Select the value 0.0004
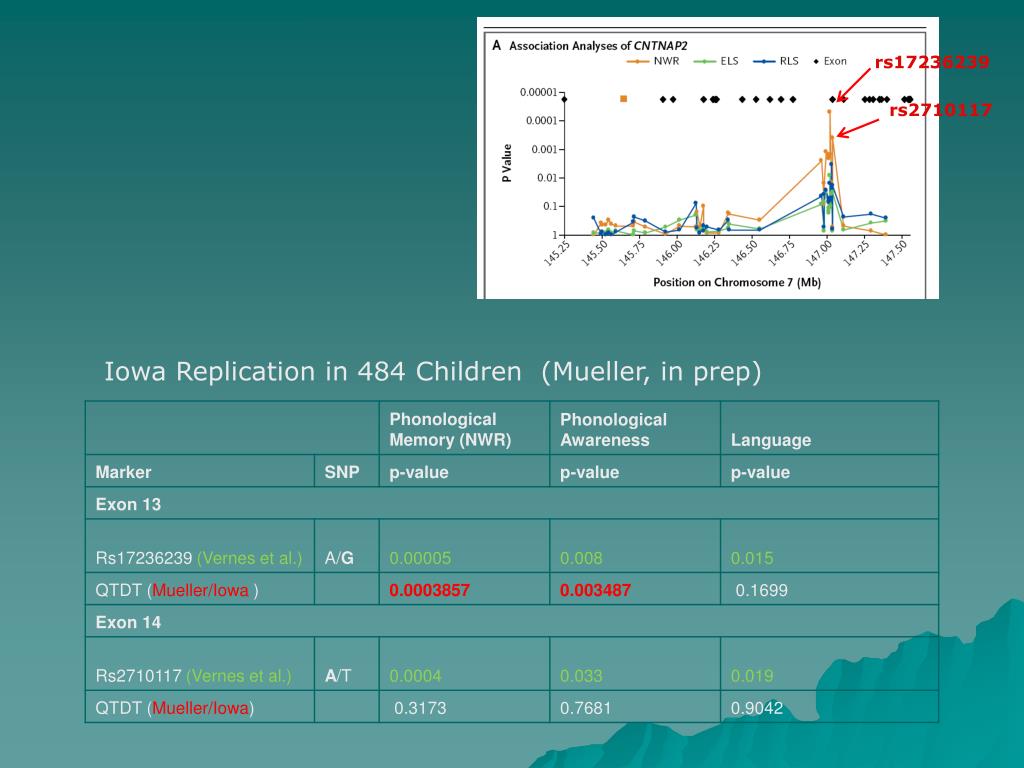The image size is (1024, 768). click(415, 676)
